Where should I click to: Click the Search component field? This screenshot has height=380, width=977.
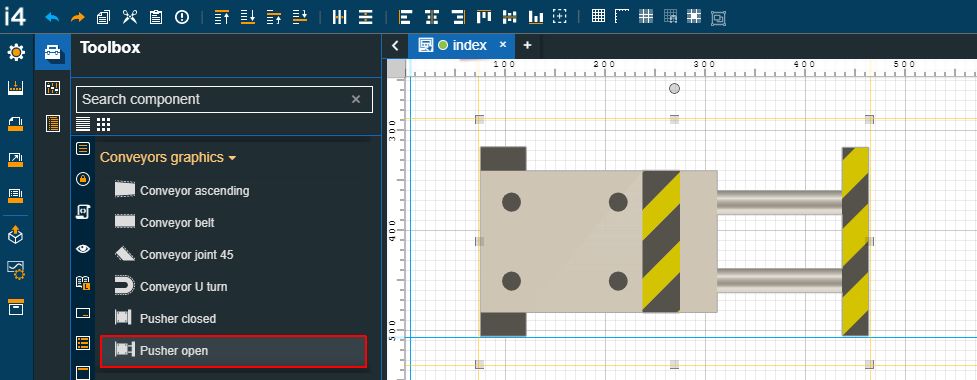(x=215, y=99)
